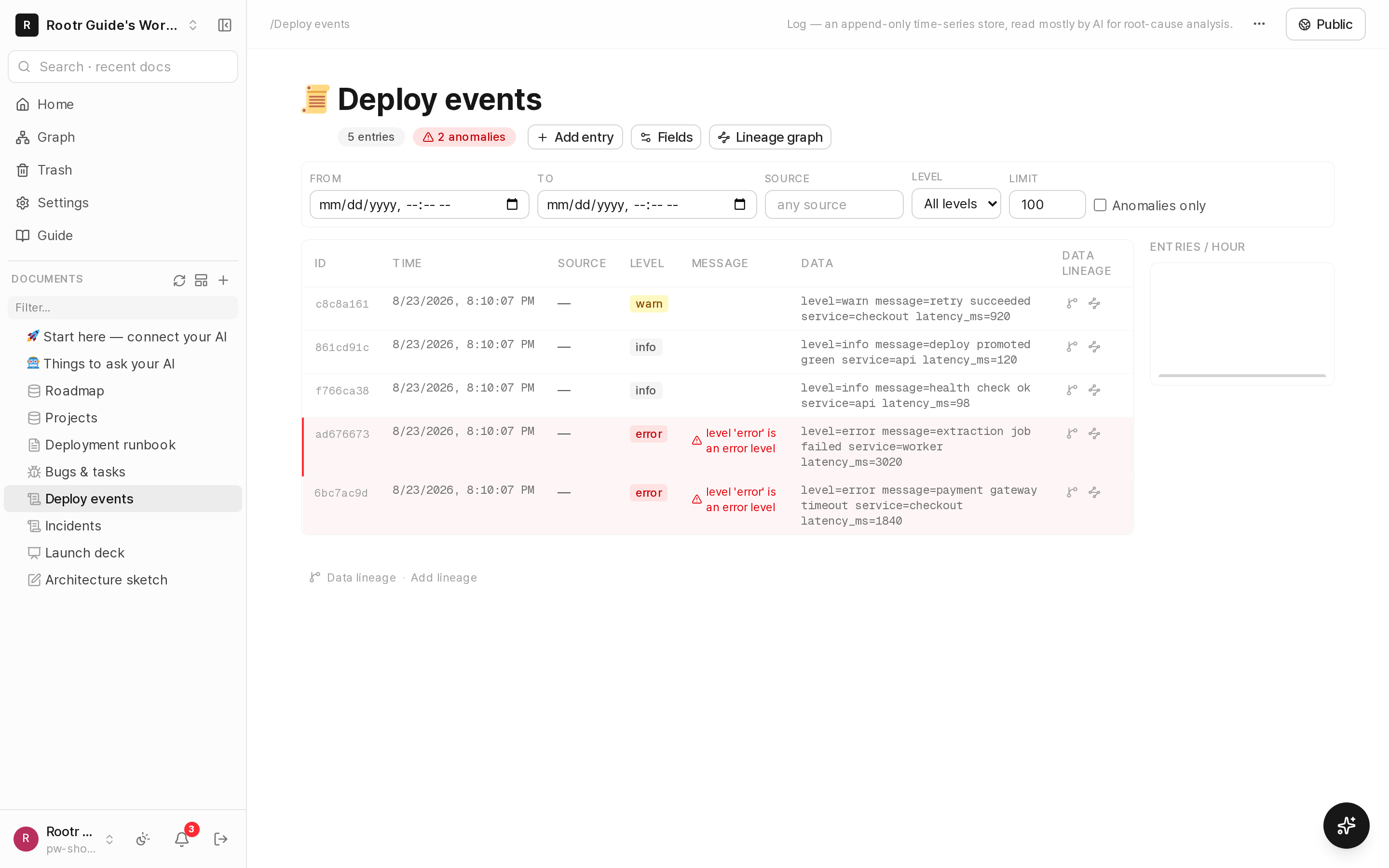Expand the user account switcher chevrons
Viewport: 1389px width, 868px height.
tap(109, 839)
